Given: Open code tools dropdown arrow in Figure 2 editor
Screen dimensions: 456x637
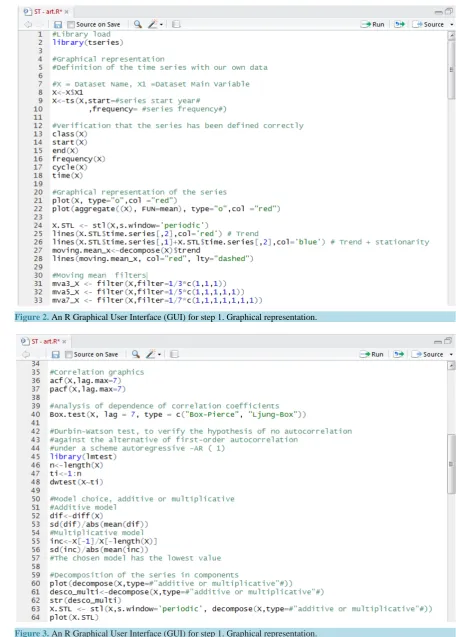Looking at the screenshot, I should (161, 25).
